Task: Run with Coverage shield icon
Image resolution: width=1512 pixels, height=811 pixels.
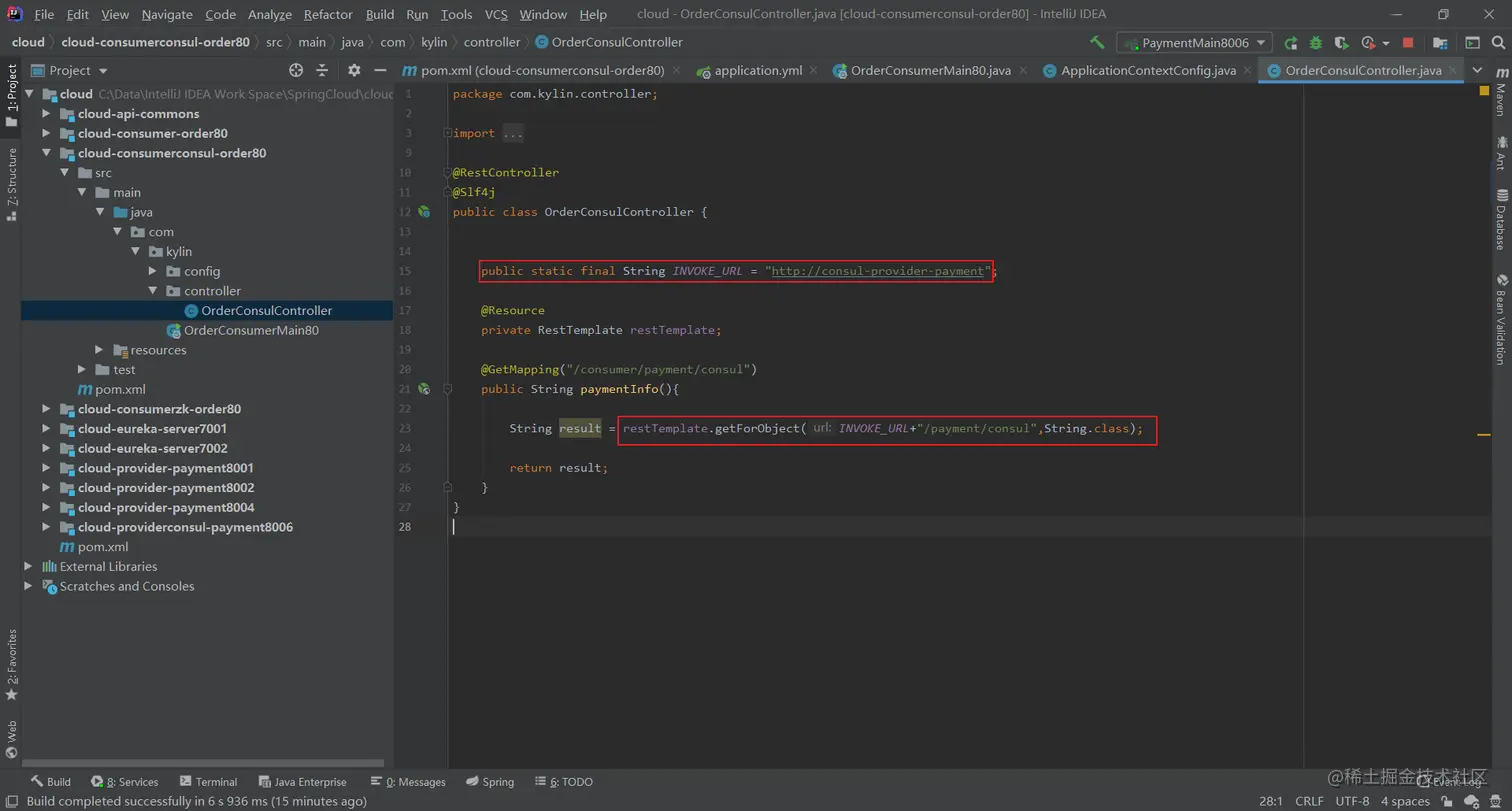Action: 1342,43
